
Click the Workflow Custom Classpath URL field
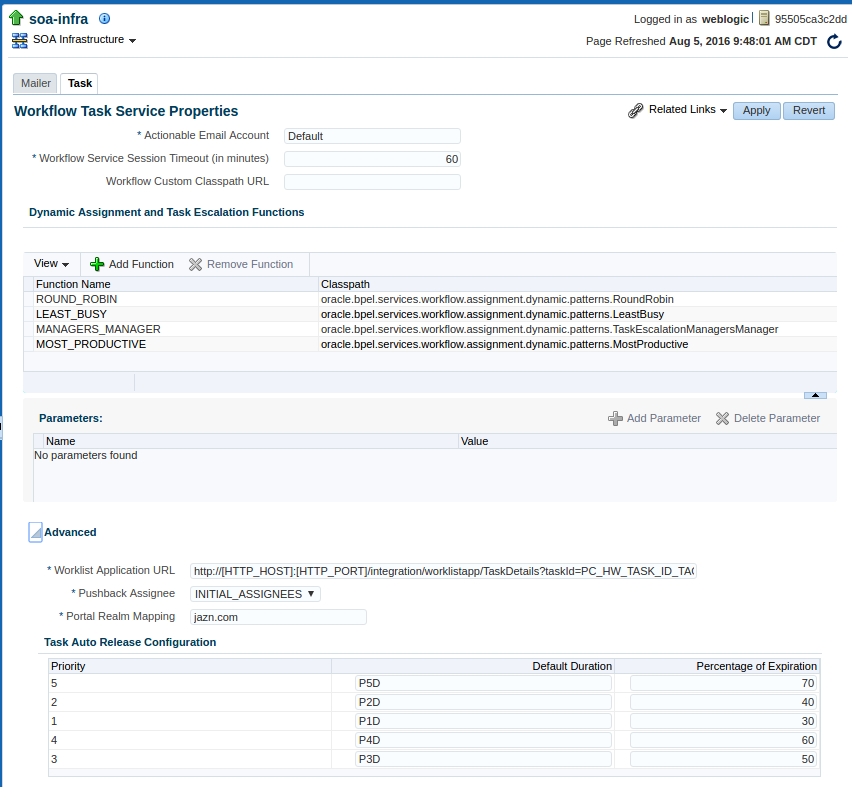pos(372,182)
